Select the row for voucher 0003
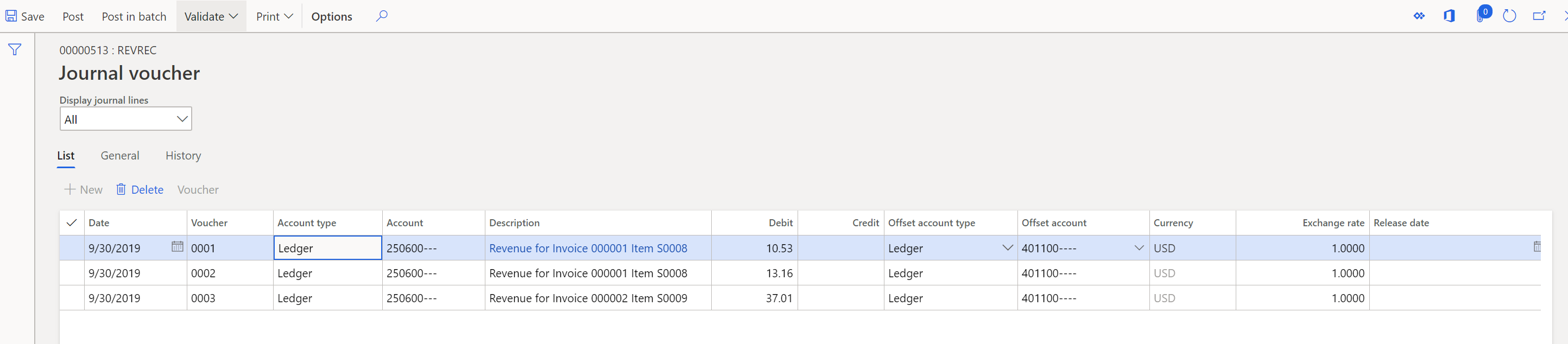The image size is (1568, 344). (71, 298)
